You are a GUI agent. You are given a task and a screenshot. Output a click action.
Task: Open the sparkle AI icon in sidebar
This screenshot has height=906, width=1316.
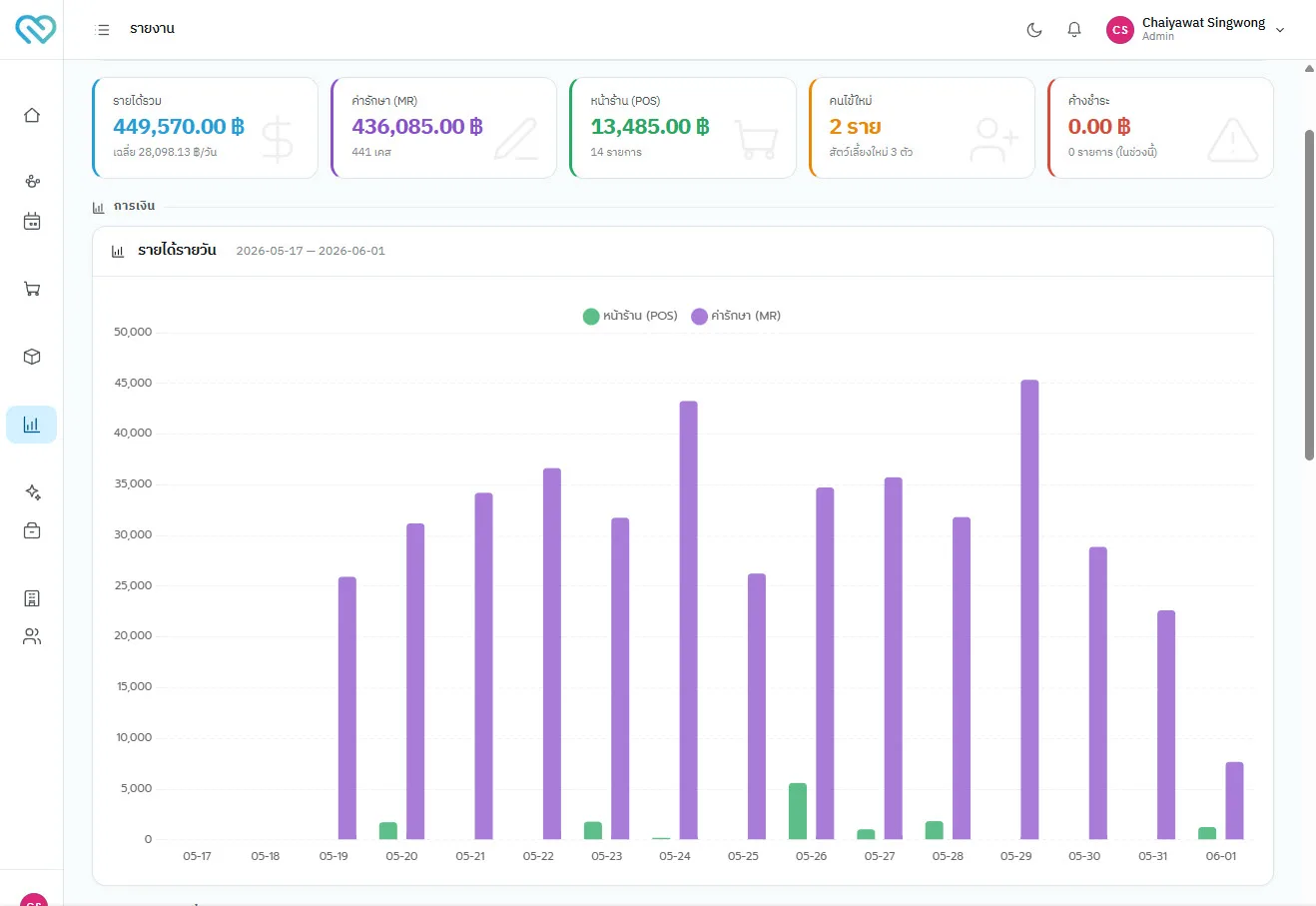pos(32,492)
